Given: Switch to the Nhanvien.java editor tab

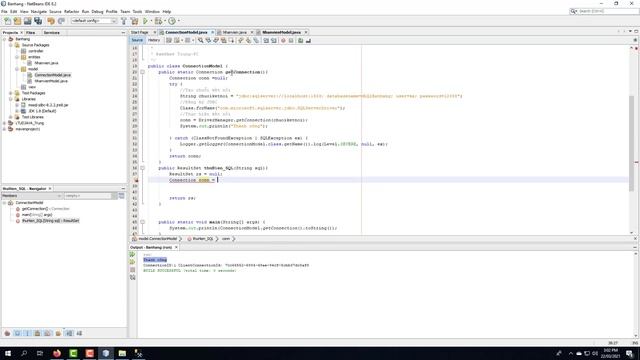Looking at the screenshot, I should (x=234, y=32).
